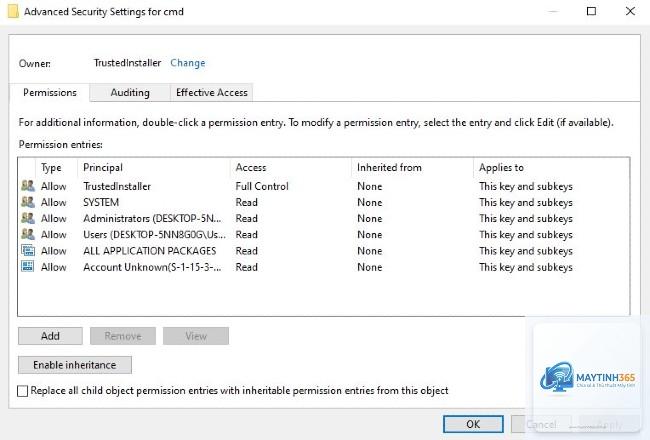Click the View button
This screenshot has width=650, height=440.
click(196, 336)
